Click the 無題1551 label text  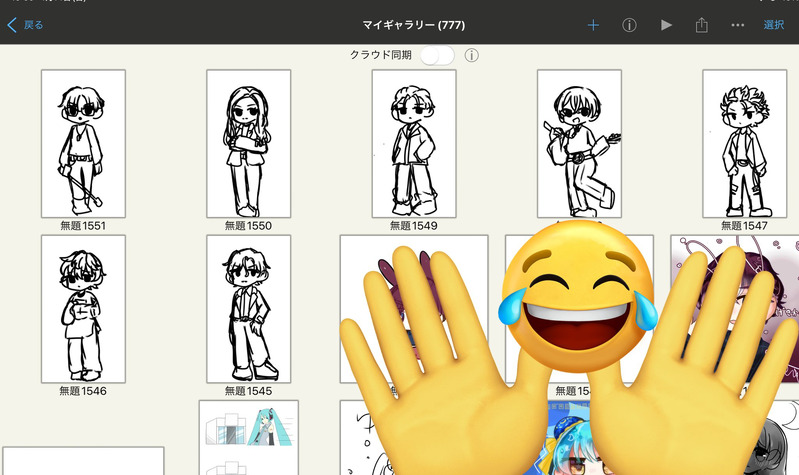[x=83, y=226]
